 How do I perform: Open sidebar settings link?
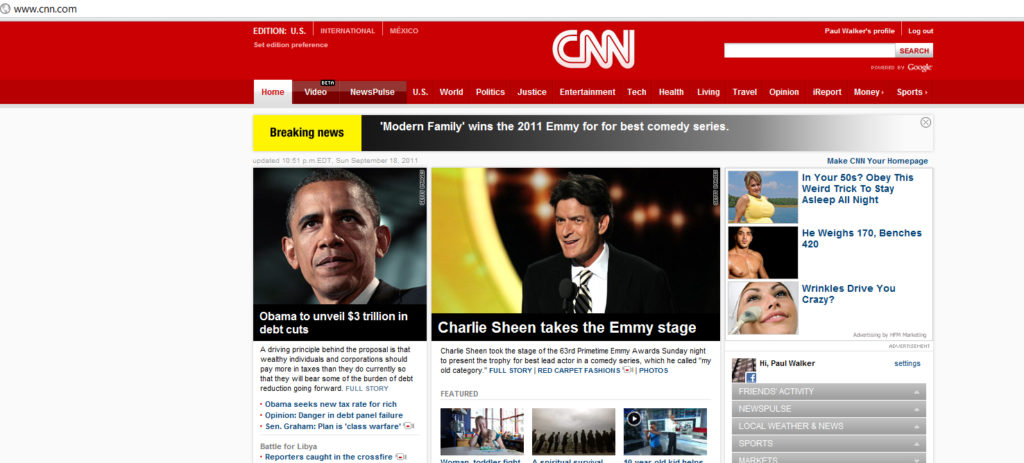click(907, 363)
